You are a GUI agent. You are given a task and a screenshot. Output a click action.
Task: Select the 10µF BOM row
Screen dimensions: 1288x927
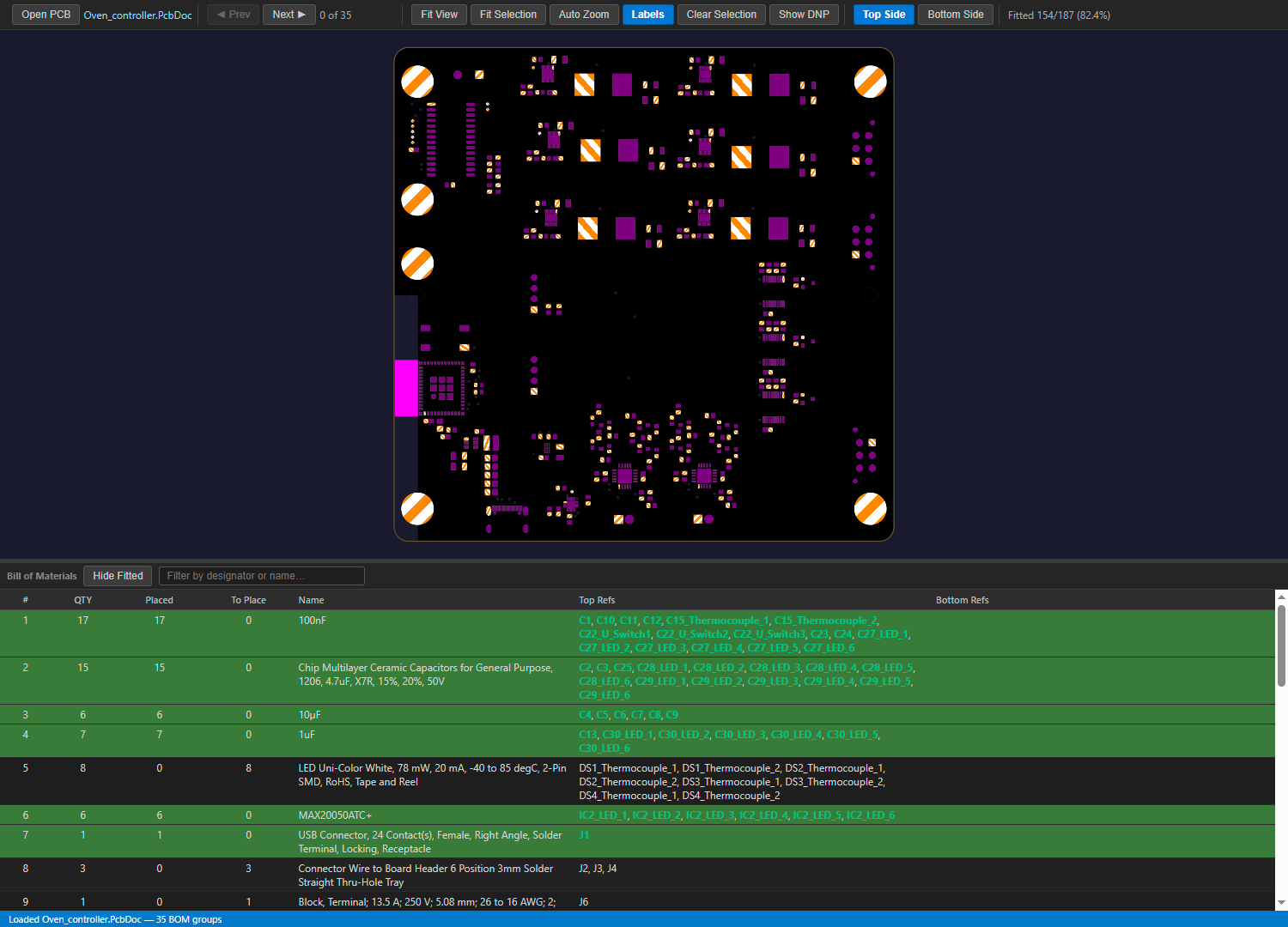(637, 715)
